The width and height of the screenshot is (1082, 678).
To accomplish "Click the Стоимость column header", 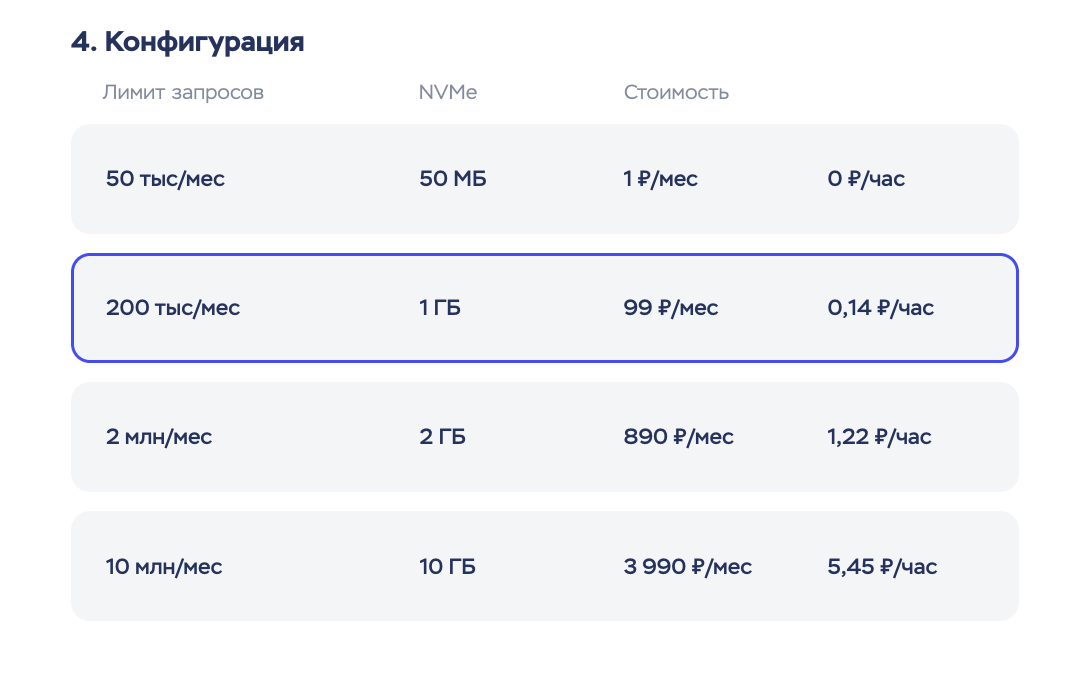I will tap(676, 93).
